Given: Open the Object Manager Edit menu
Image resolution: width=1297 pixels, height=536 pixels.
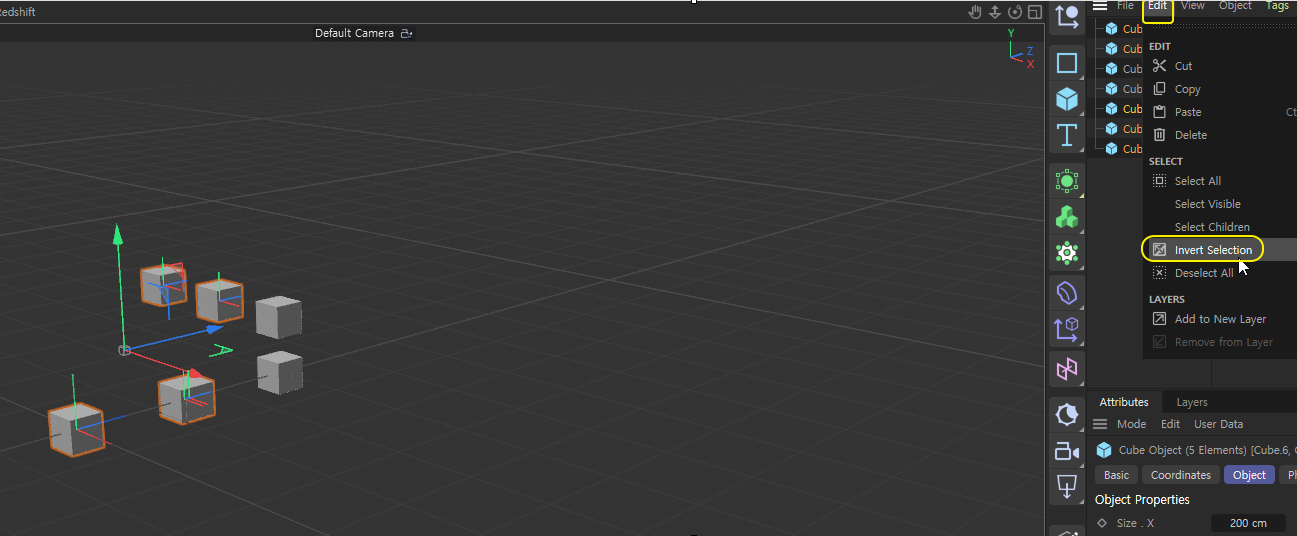Looking at the screenshot, I should pos(1157,6).
